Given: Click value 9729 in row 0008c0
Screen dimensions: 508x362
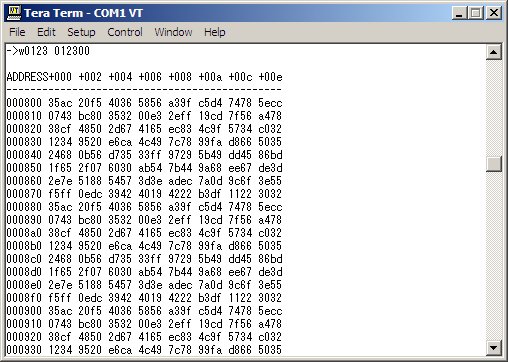Looking at the screenshot, I should click(x=180, y=259).
